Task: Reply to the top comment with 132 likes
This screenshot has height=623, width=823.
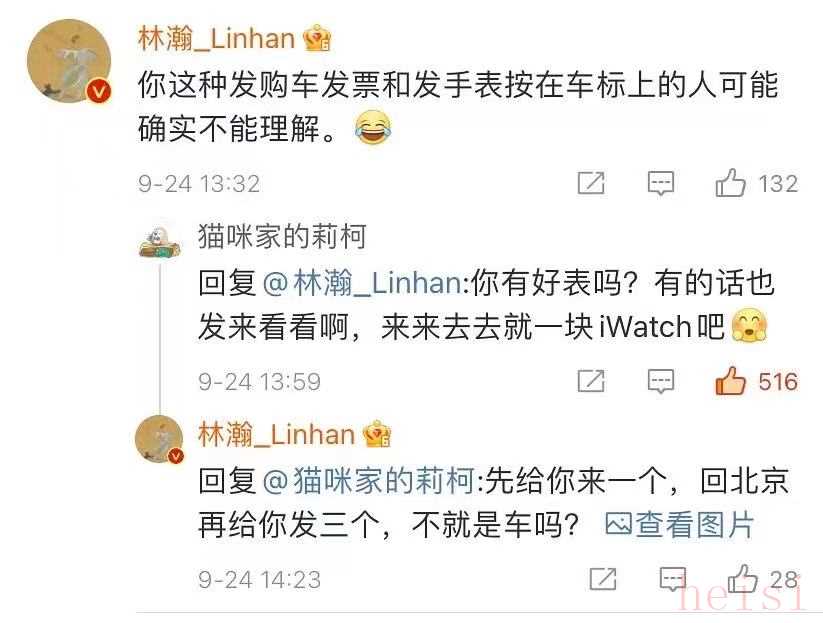Action: pos(661,183)
